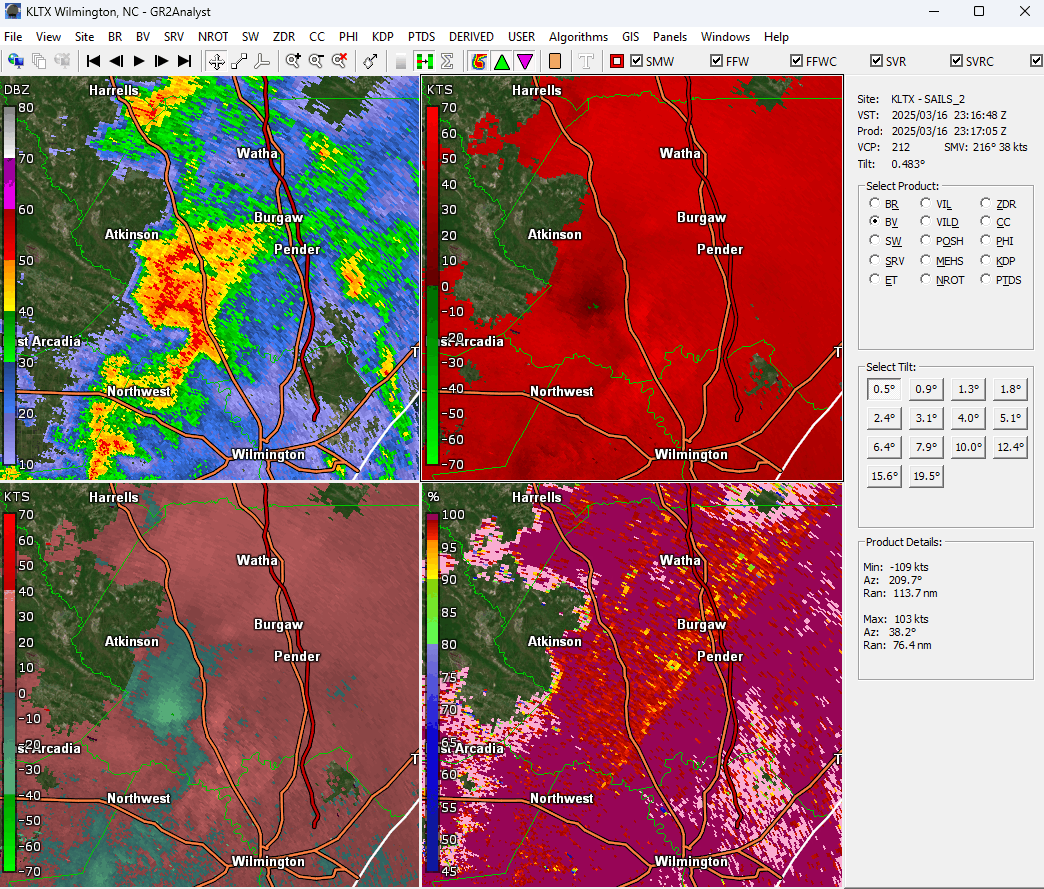Viewport: 1044px width, 889px height.
Task: Uncheck the SVR warnings checkbox
Action: pos(876,61)
